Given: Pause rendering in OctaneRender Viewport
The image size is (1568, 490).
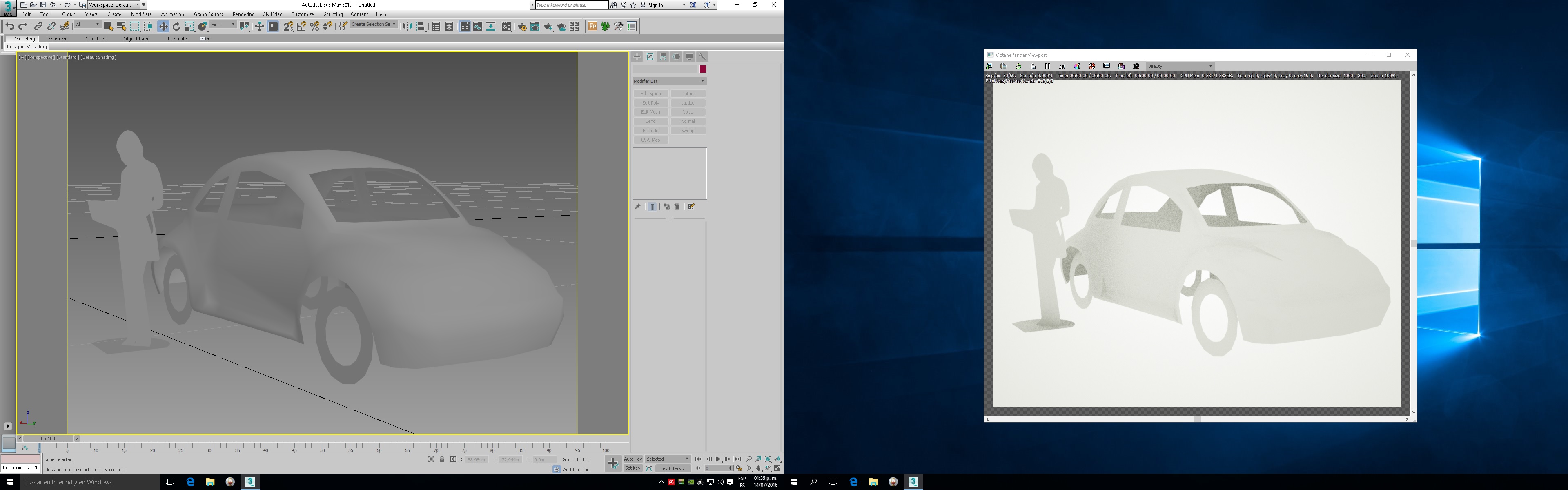Looking at the screenshot, I should point(1047,66).
